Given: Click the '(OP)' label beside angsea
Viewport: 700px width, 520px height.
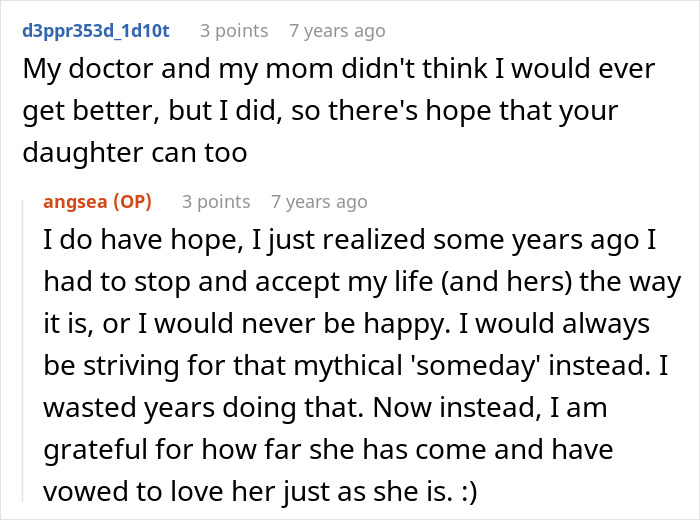Looking at the screenshot, I should pos(132,202).
